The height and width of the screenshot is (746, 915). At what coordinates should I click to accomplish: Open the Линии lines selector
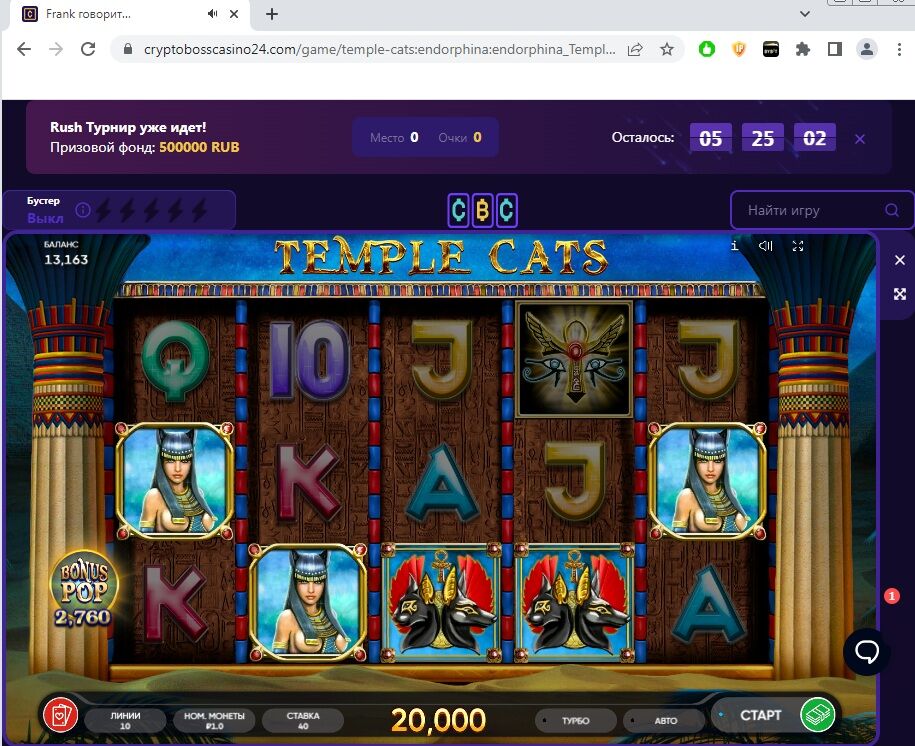(x=125, y=720)
